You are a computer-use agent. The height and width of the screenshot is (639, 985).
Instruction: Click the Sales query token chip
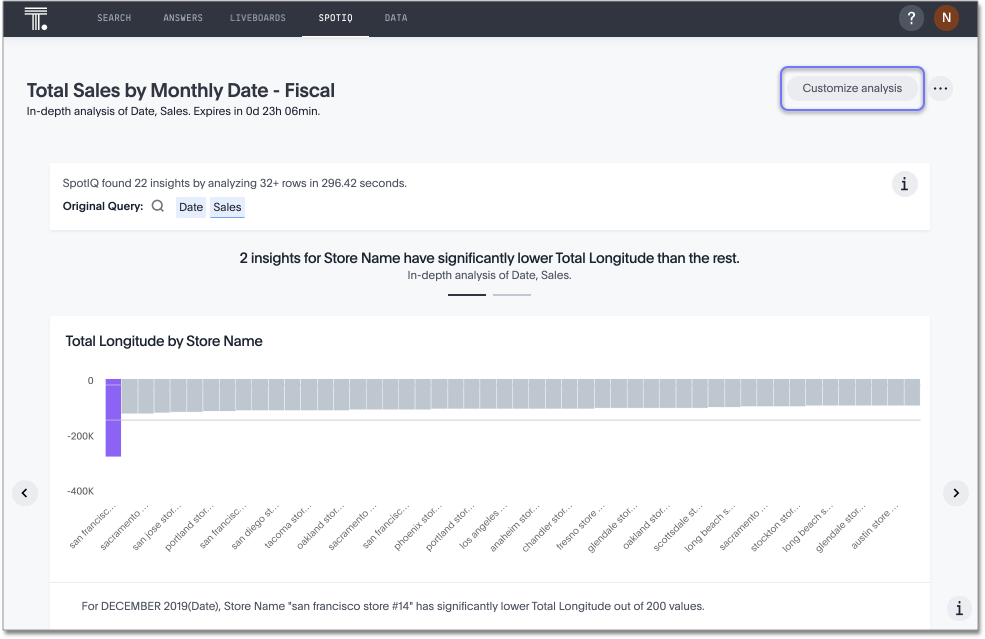tap(226, 207)
